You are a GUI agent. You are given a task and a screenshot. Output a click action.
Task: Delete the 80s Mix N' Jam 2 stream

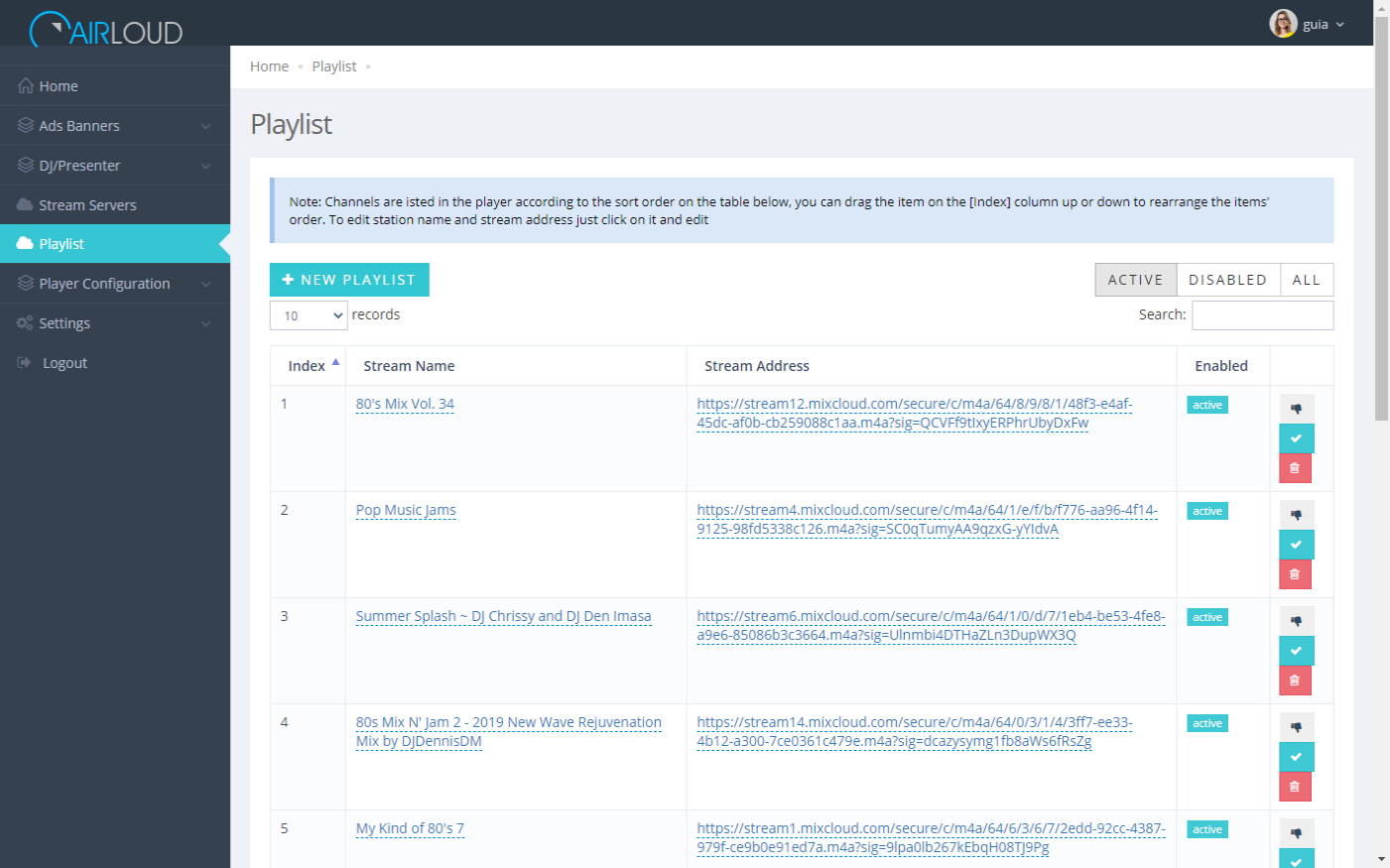1295,787
